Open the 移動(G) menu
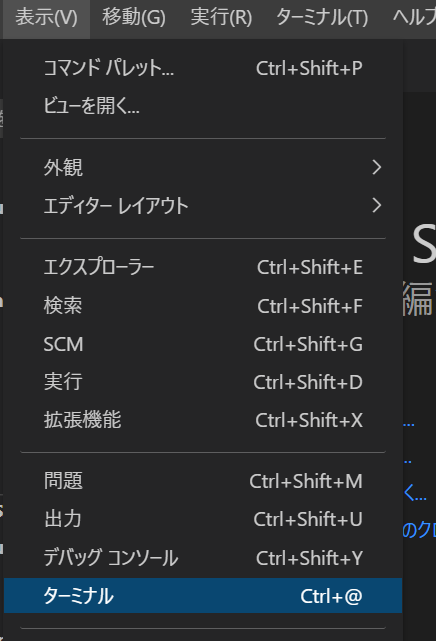The width and height of the screenshot is (436, 641). tap(134, 18)
